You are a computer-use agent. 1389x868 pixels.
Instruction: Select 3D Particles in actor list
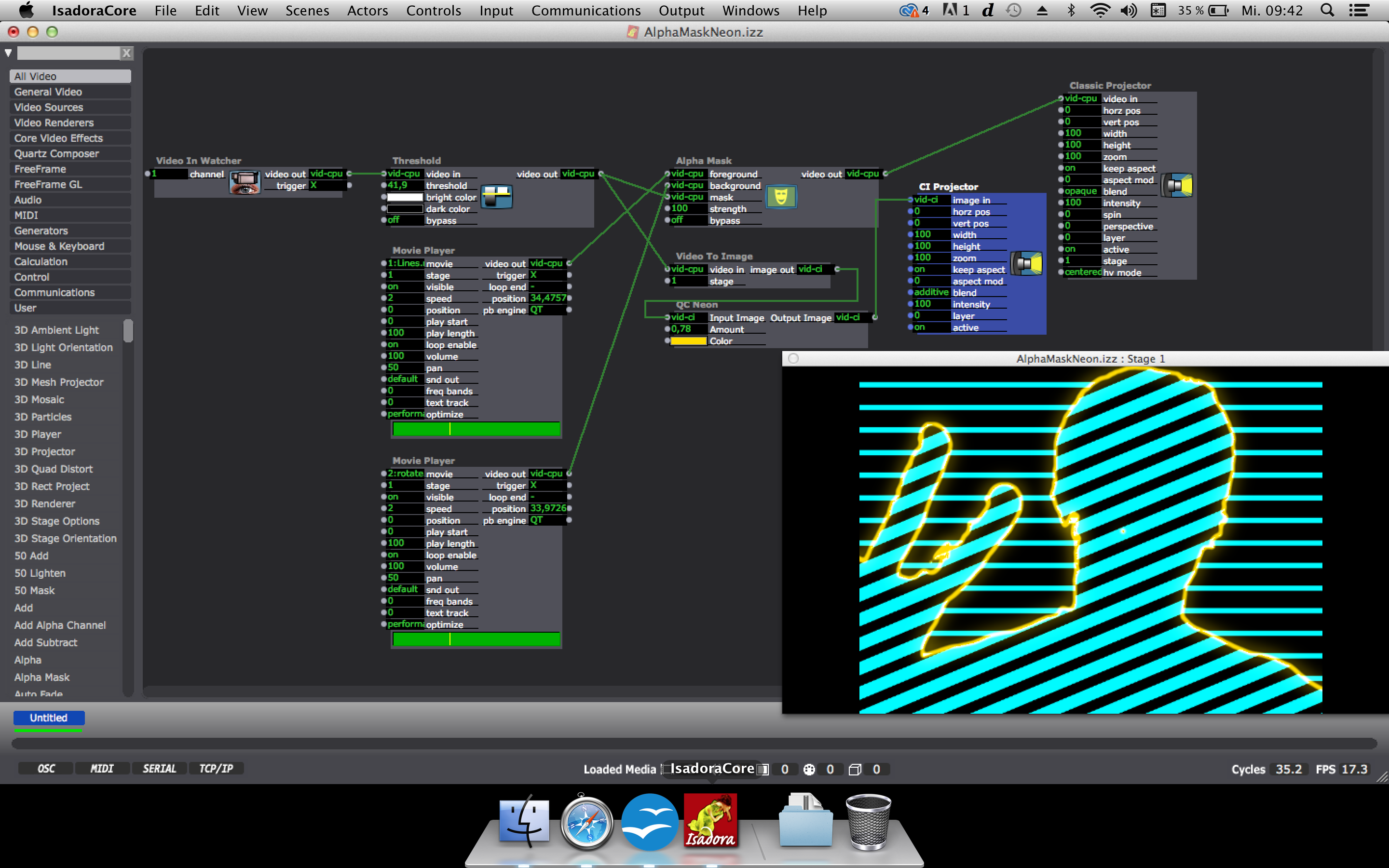click(x=42, y=417)
